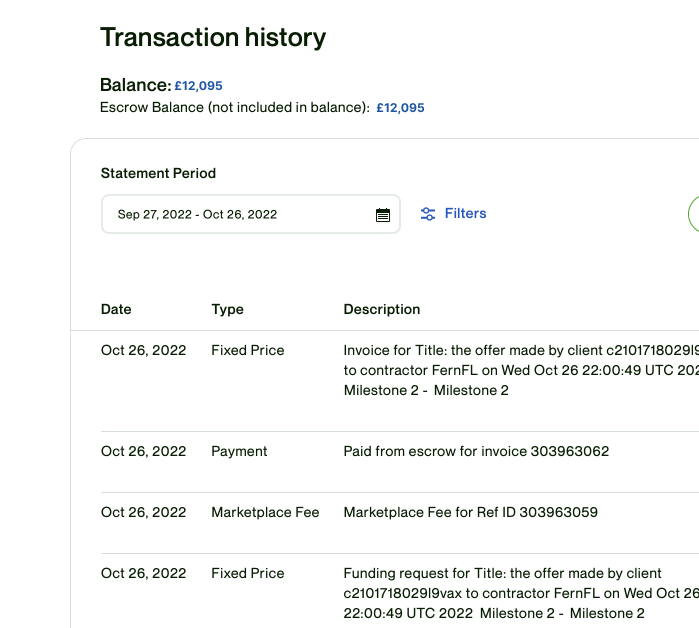Click the Escrow Balance amount £12,095
The width and height of the screenshot is (699, 628).
click(400, 108)
